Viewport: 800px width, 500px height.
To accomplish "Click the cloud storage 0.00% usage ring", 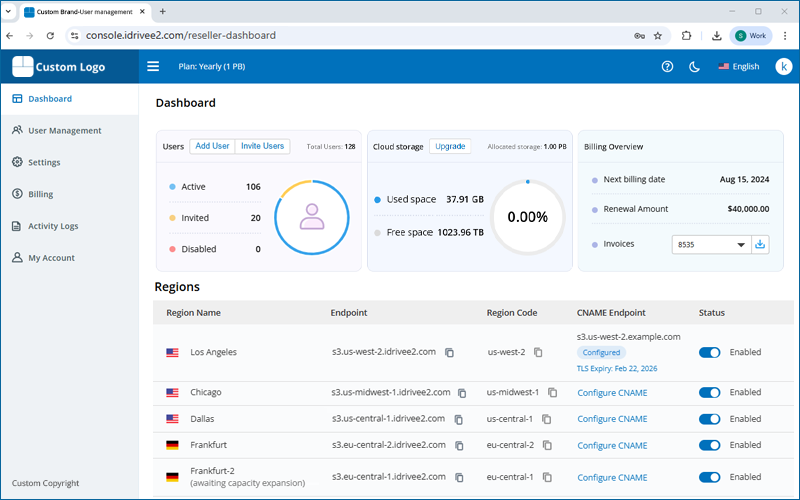I will tap(527, 216).
